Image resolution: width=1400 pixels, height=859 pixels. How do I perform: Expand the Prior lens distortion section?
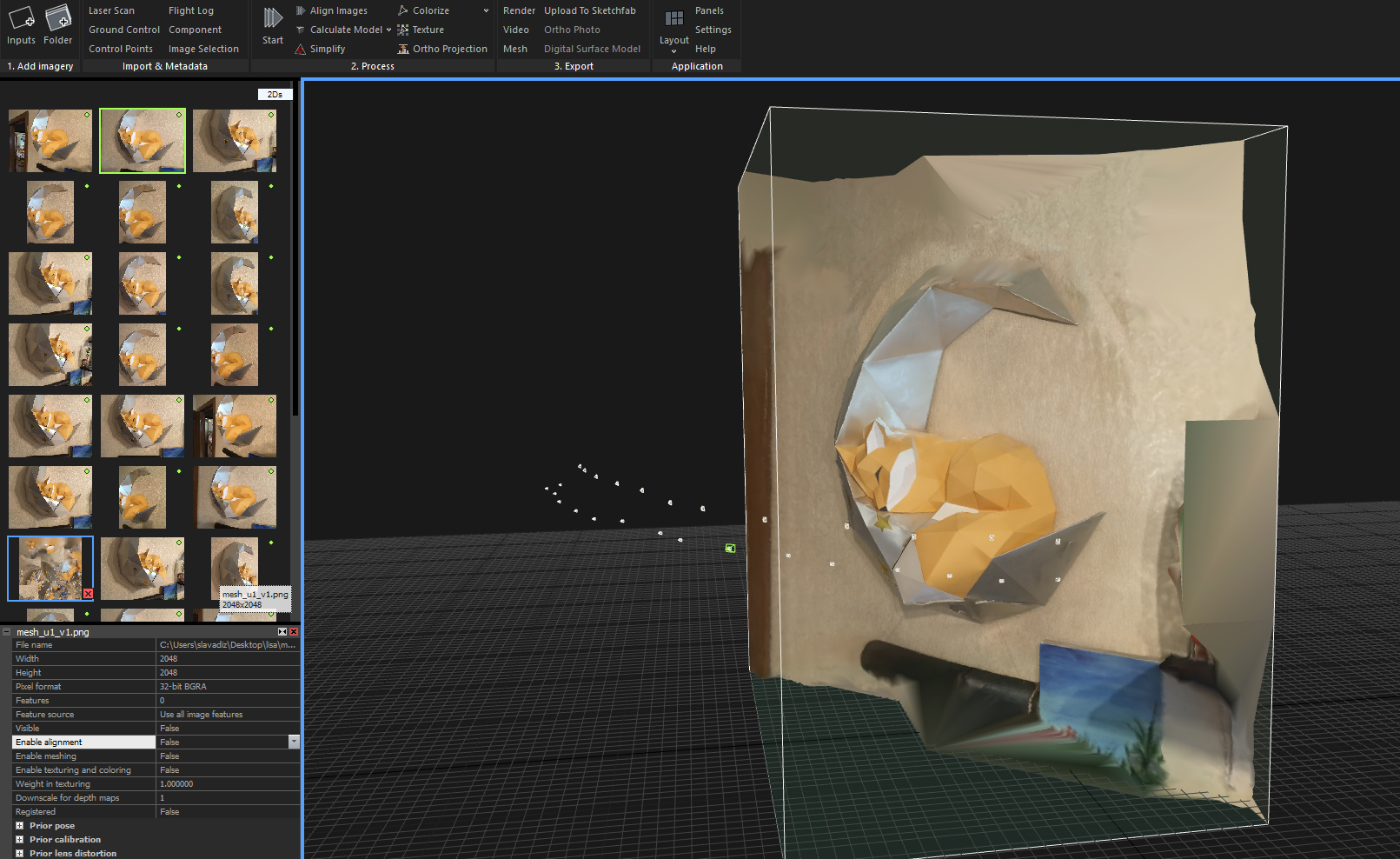click(x=19, y=854)
